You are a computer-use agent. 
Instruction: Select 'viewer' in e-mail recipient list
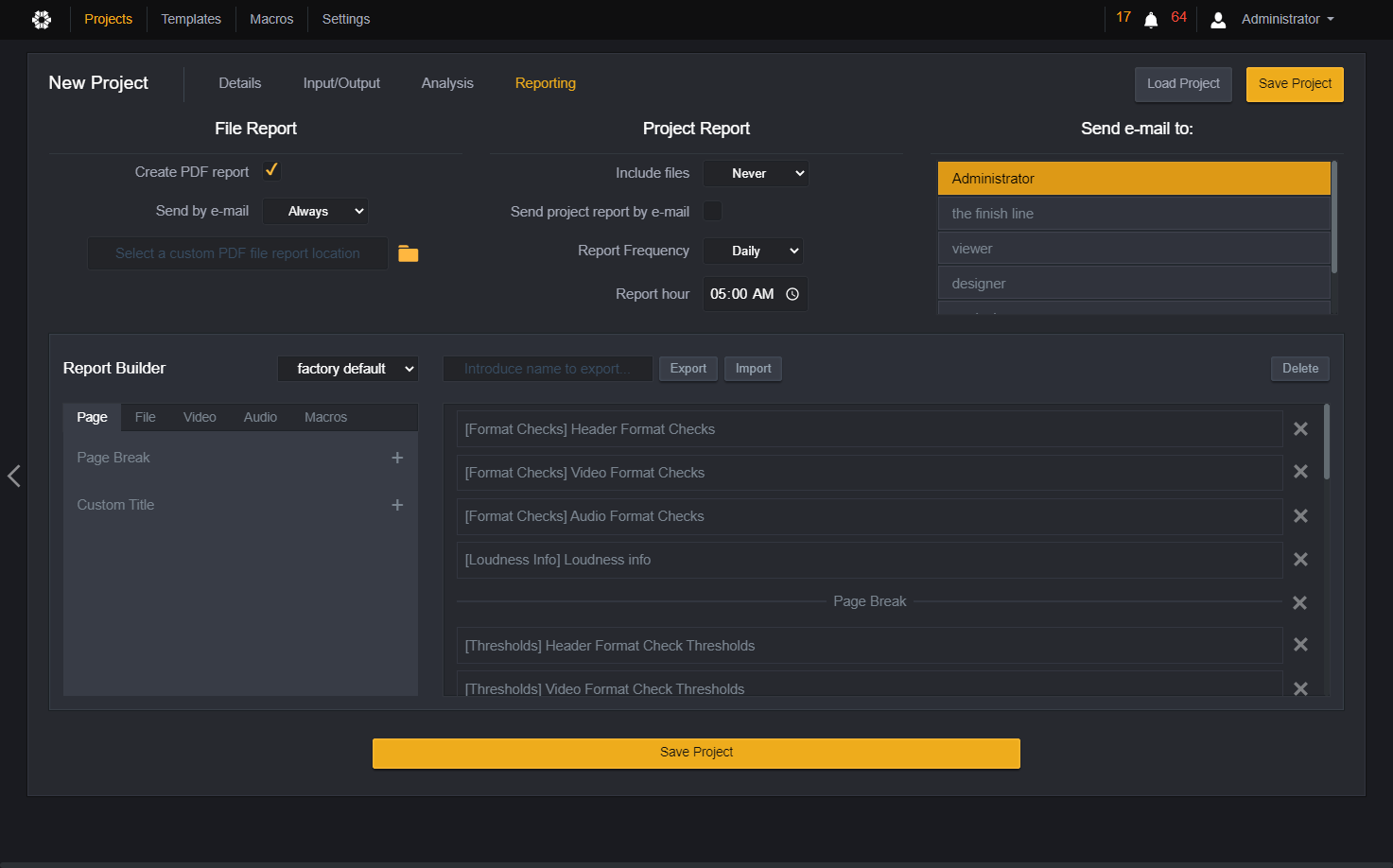click(1134, 249)
